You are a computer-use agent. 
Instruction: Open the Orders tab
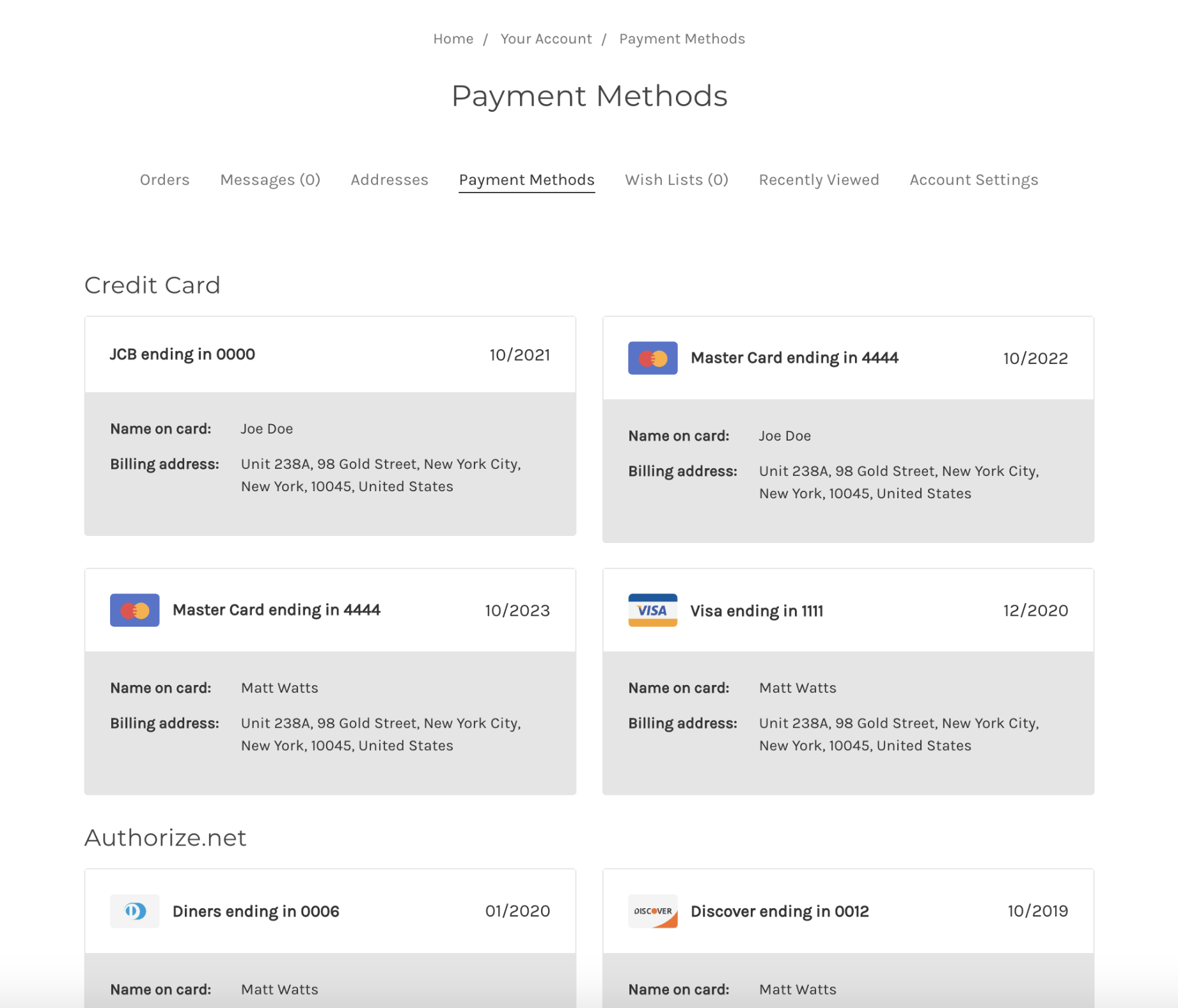pos(164,180)
